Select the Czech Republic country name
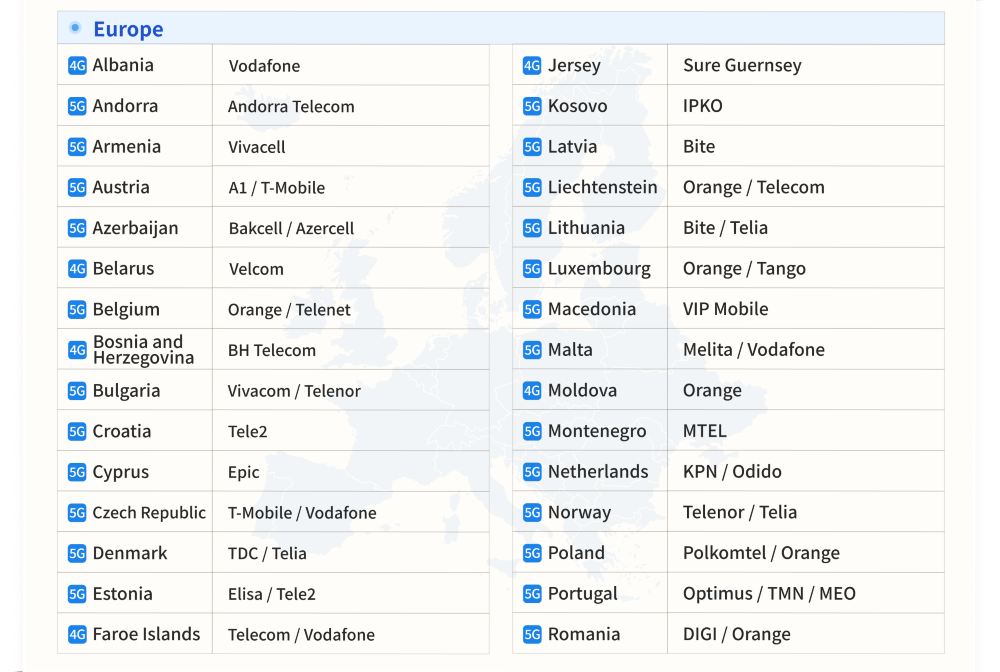This screenshot has width=1000, height=672. pyautogui.click(x=149, y=513)
